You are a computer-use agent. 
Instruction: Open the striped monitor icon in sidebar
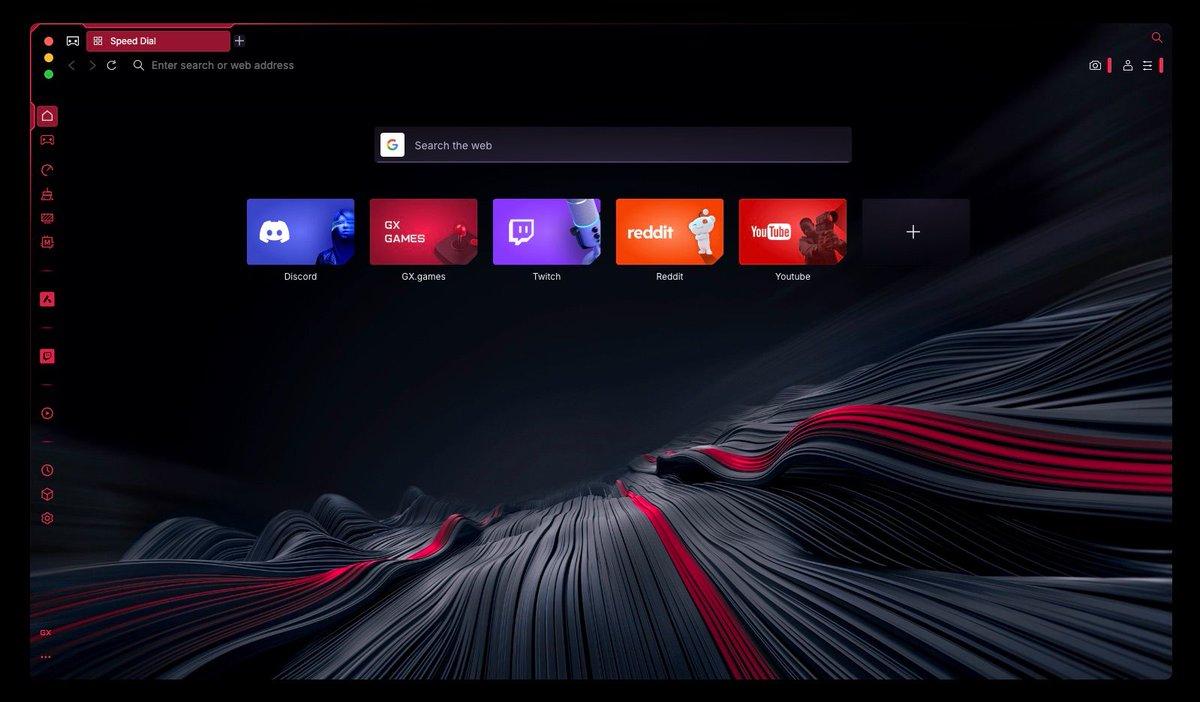point(47,218)
